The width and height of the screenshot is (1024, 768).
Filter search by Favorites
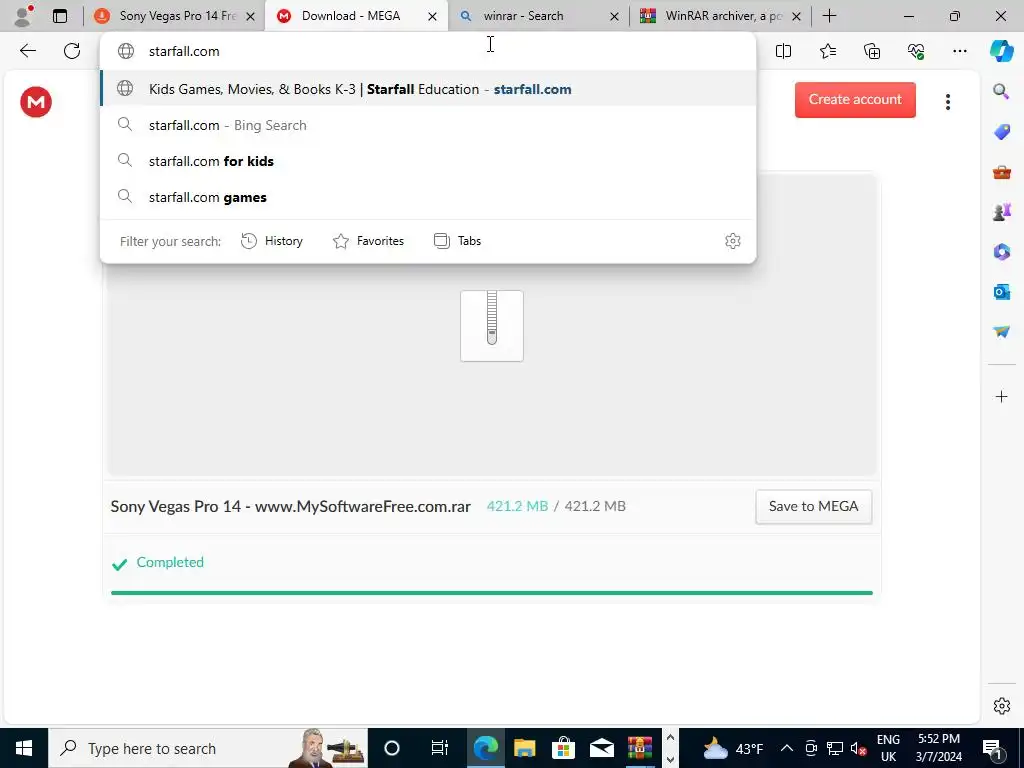368,241
